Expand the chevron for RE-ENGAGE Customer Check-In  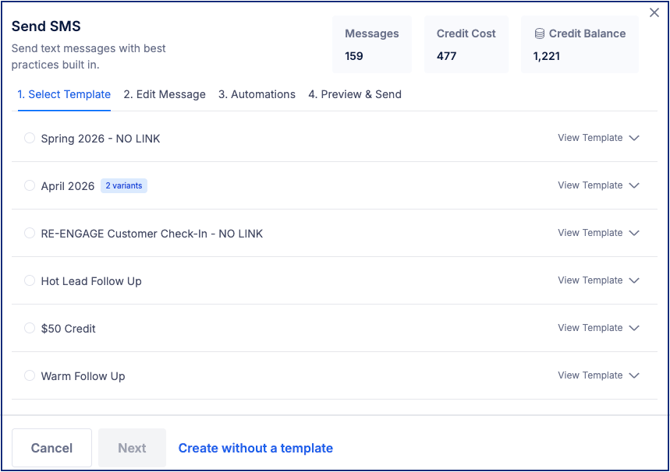coord(634,233)
